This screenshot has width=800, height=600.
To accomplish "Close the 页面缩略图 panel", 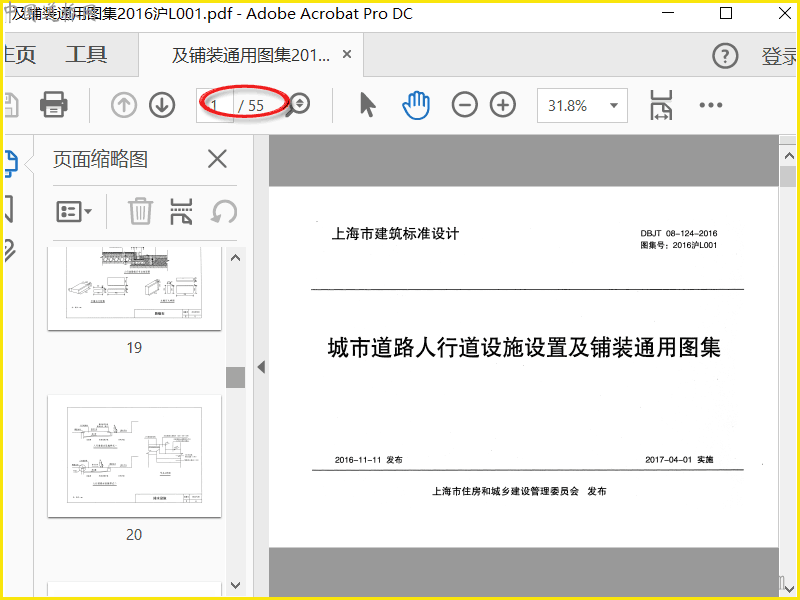I will point(217,159).
